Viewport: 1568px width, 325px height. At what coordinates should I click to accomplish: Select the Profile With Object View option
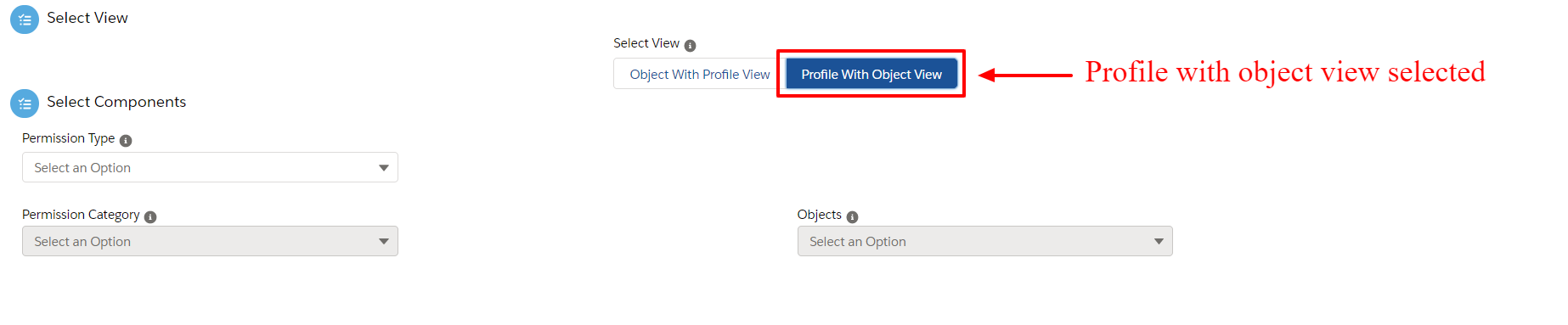(x=871, y=75)
